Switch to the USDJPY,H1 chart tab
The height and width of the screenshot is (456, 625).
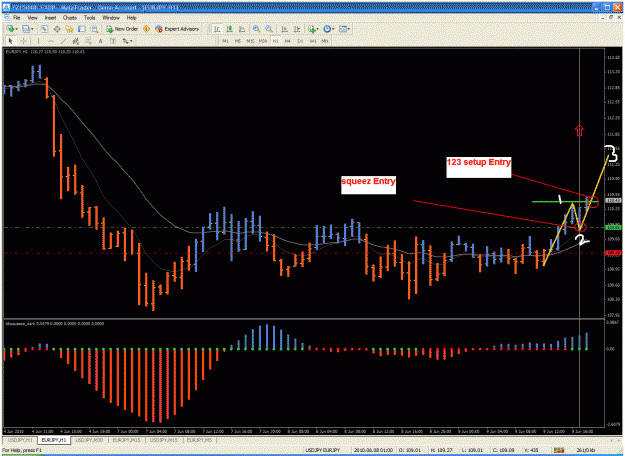pos(20,440)
